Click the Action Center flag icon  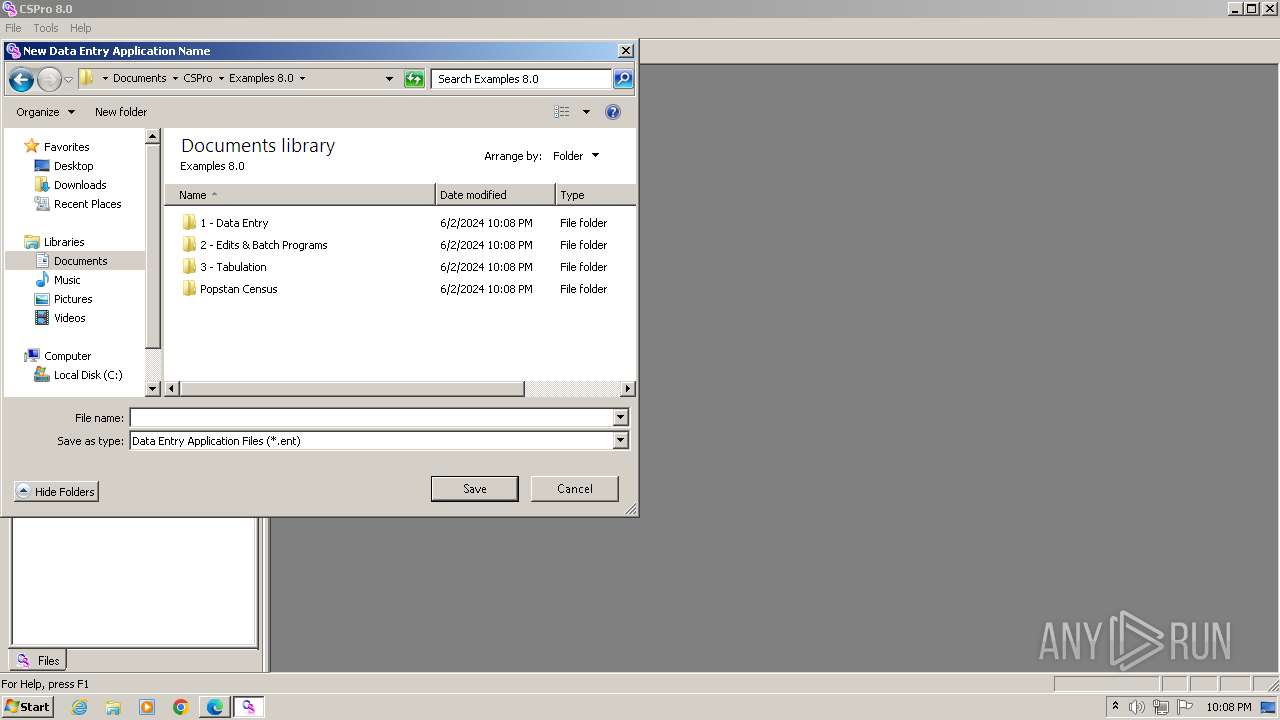point(1185,707)
